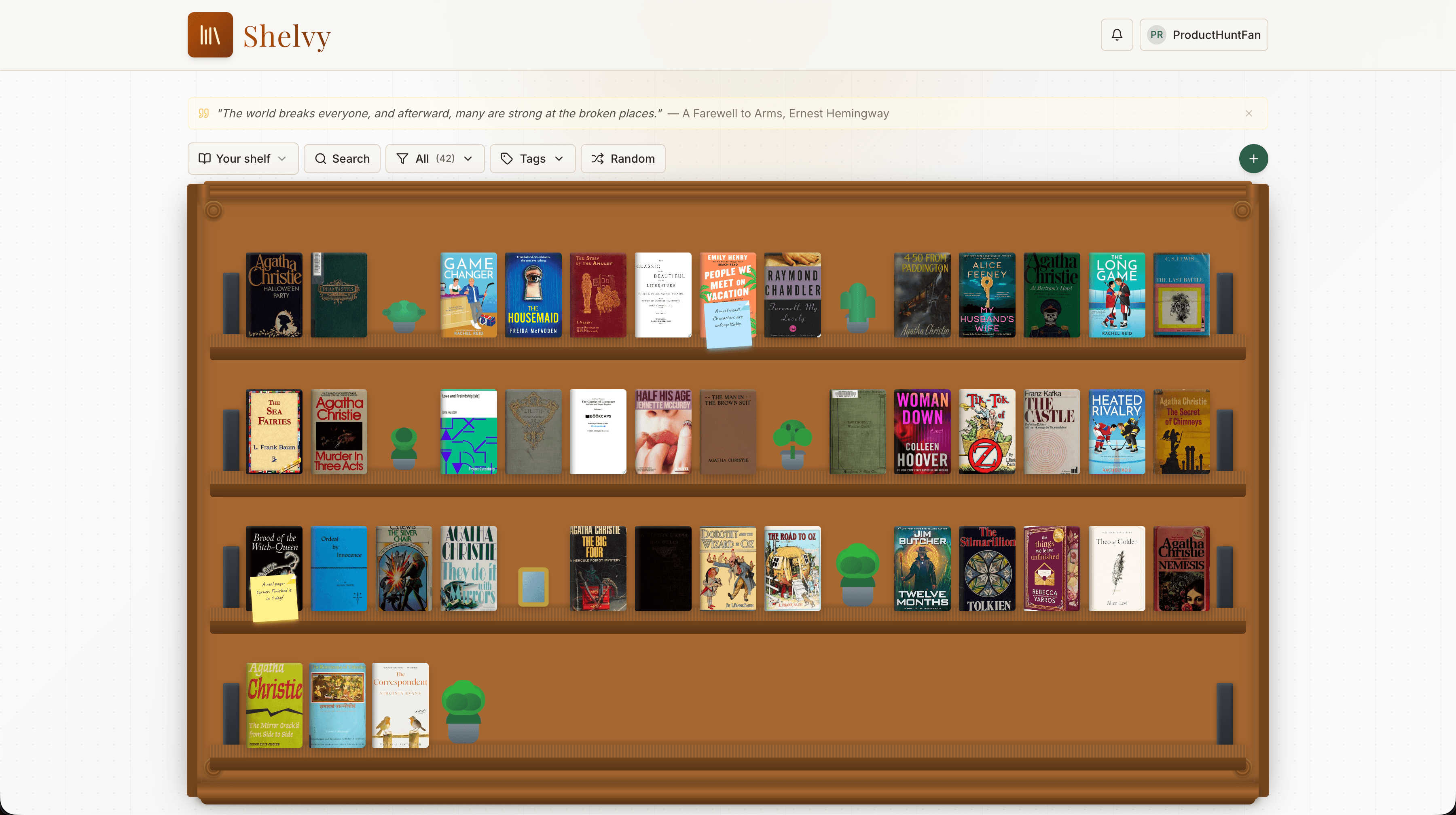Click the ProductHuntFan profile menu
The height and width of the screenshot is (815, 1456).
pyautogui.click(x=1204, y=34)
